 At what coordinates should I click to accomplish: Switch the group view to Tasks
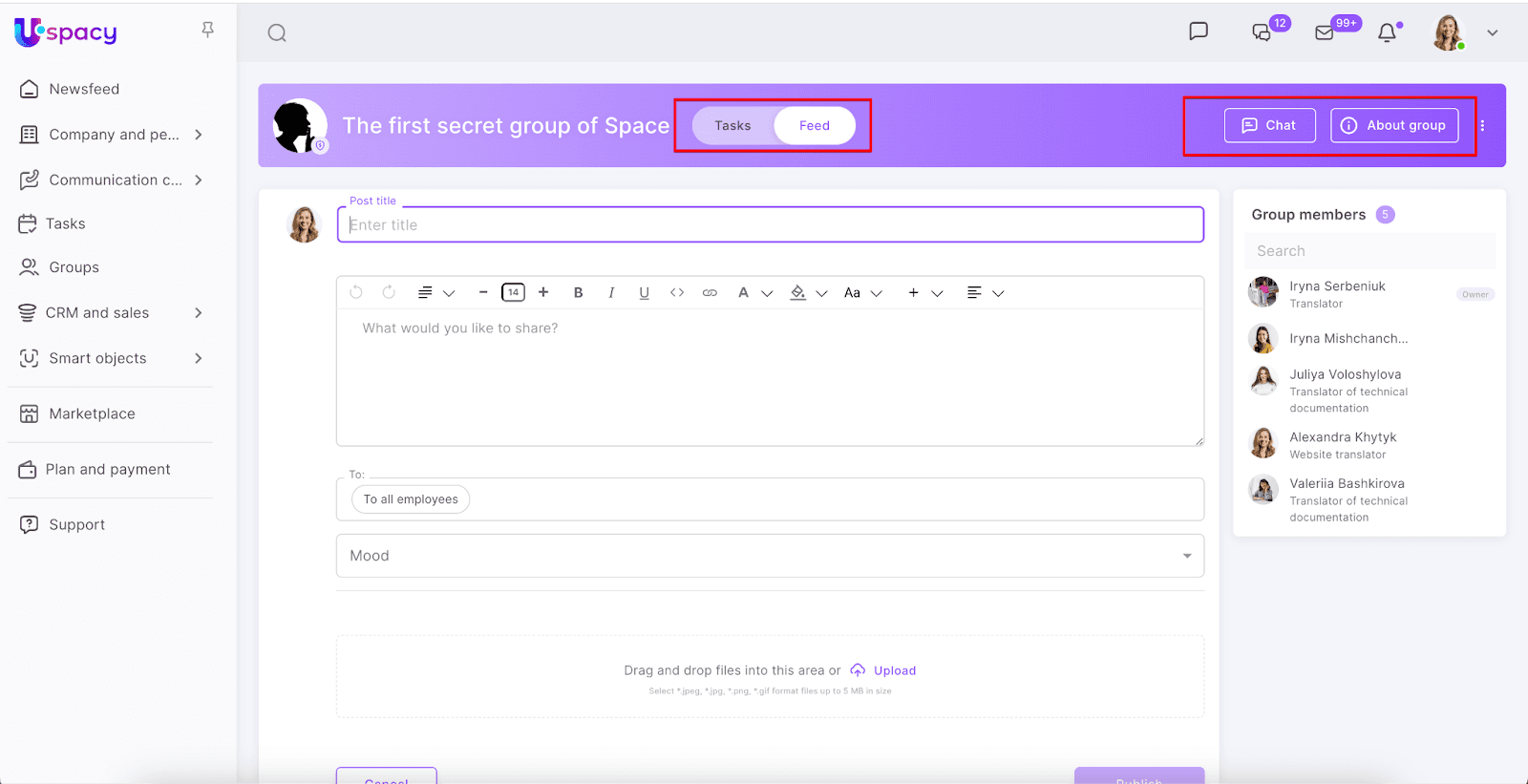click(x=732, y=126)
